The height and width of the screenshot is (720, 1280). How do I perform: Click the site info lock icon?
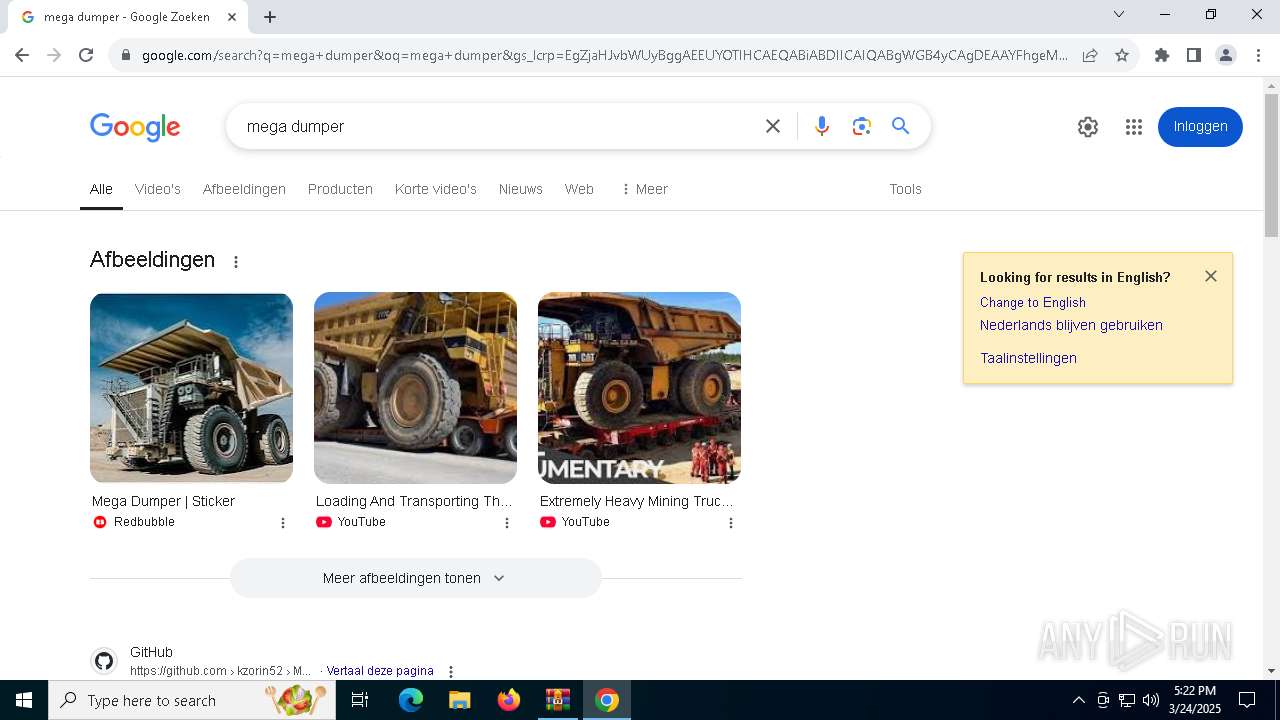[x=126, y=55]
